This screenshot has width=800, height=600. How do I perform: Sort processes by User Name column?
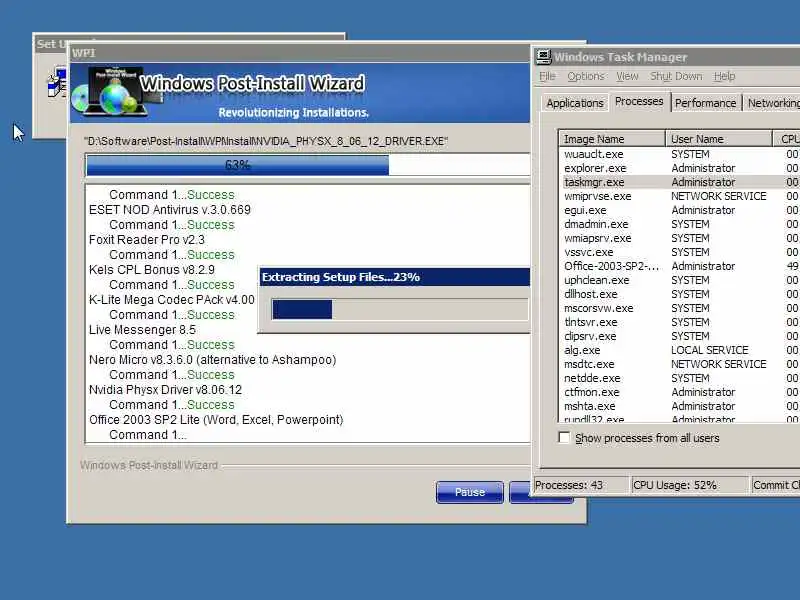coord(718,139)
